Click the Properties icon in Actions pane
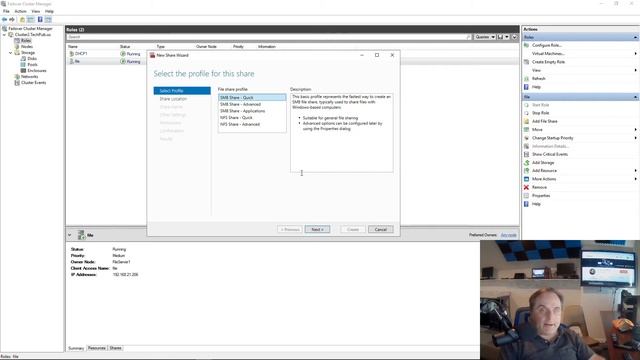Image resolution: width=640 pixels, height=360 pixels. [x=527, y=196]
